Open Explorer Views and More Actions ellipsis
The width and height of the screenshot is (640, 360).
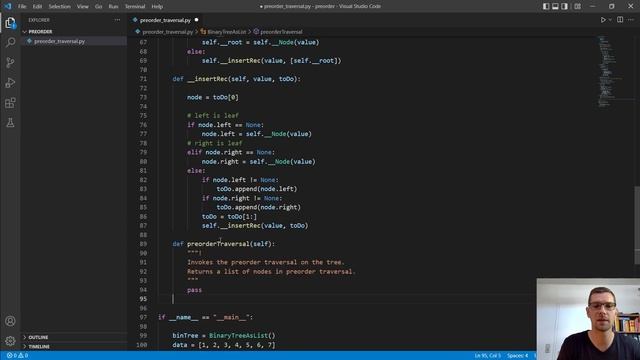tap(118, 20)
